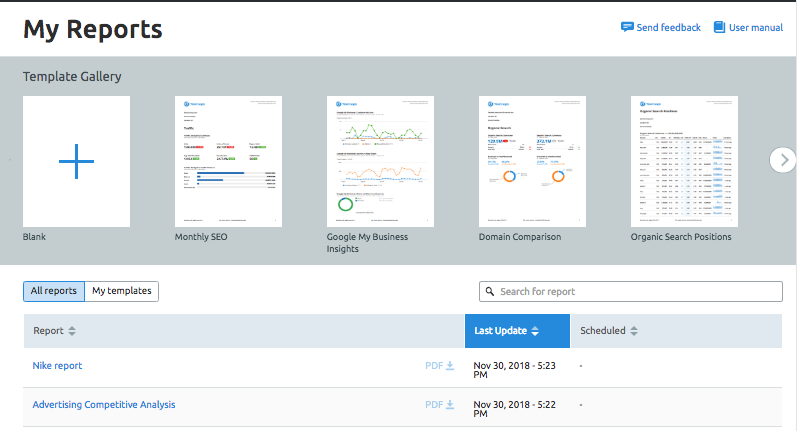This screenshot has width=797, height=431.
Task: Select the Monthly SEO template thumbnail
Action: pyautogui.click(x=228, y=161)
